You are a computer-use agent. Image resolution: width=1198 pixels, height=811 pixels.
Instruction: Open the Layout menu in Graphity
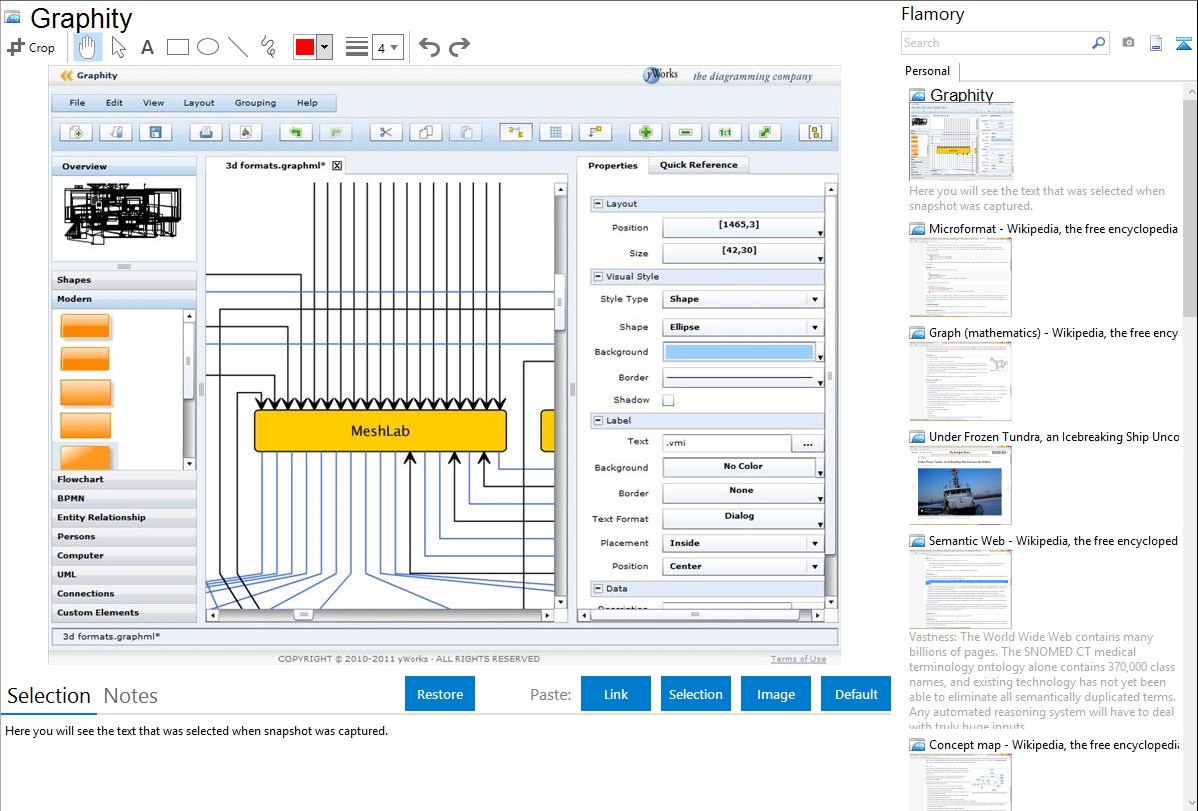pos(199,102)
